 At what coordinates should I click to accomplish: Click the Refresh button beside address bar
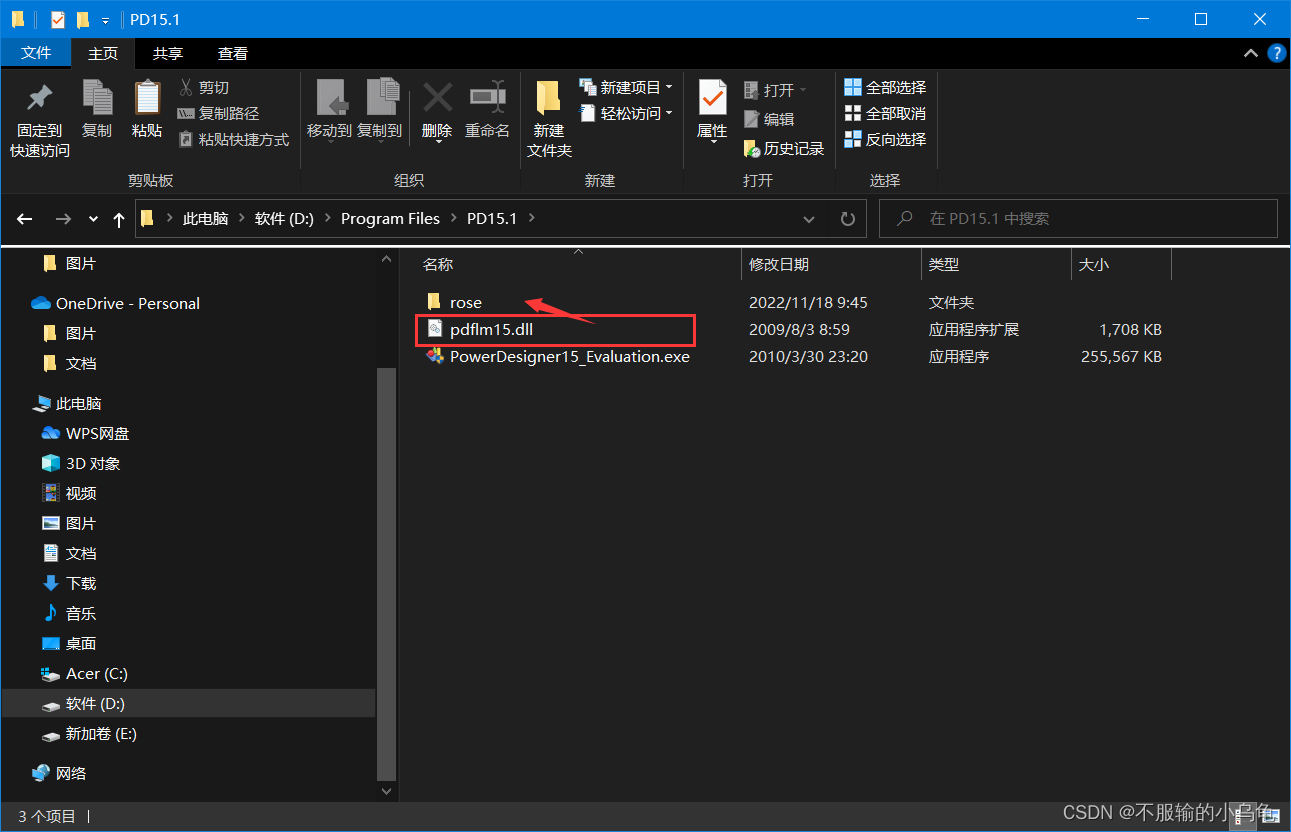point(848,218)
